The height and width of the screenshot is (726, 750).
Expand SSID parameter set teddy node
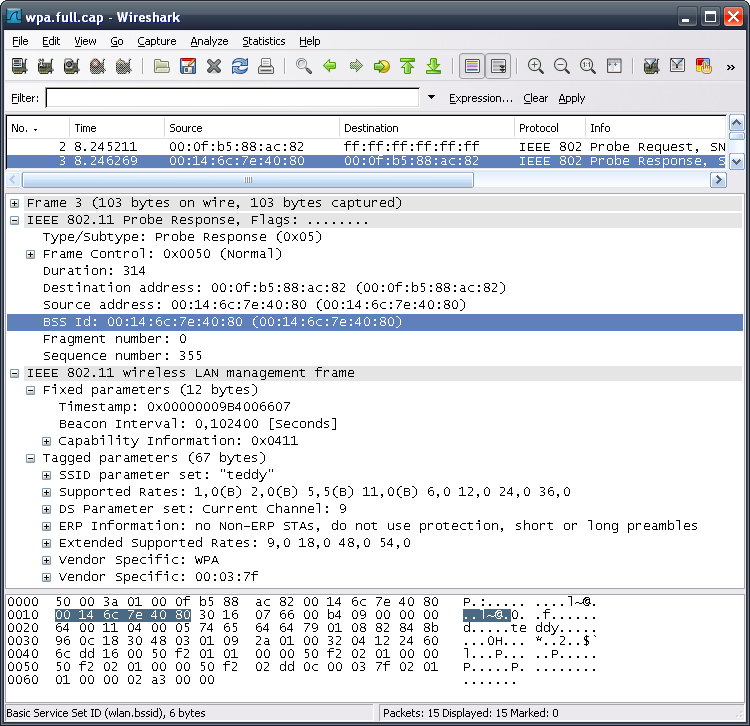tap(46, 475)
